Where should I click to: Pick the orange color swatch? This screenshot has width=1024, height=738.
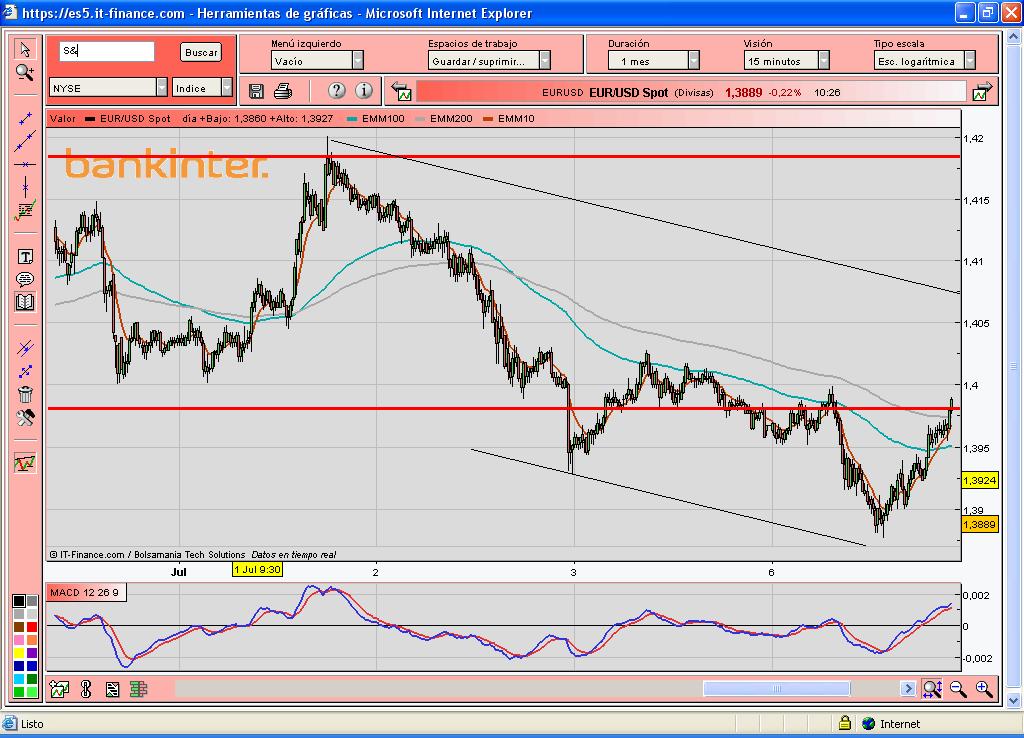31,640
